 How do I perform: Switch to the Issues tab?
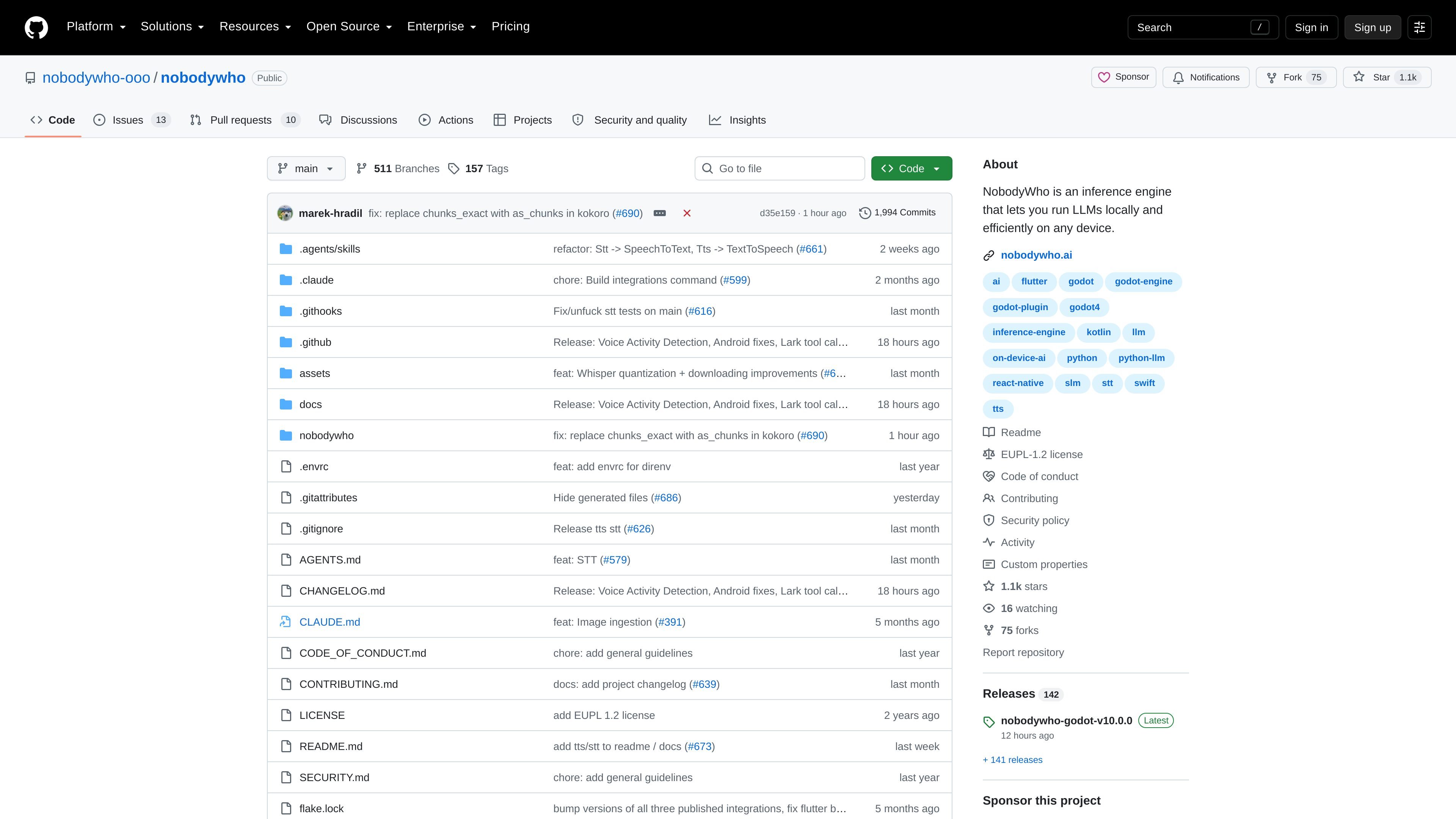(132, 120)
